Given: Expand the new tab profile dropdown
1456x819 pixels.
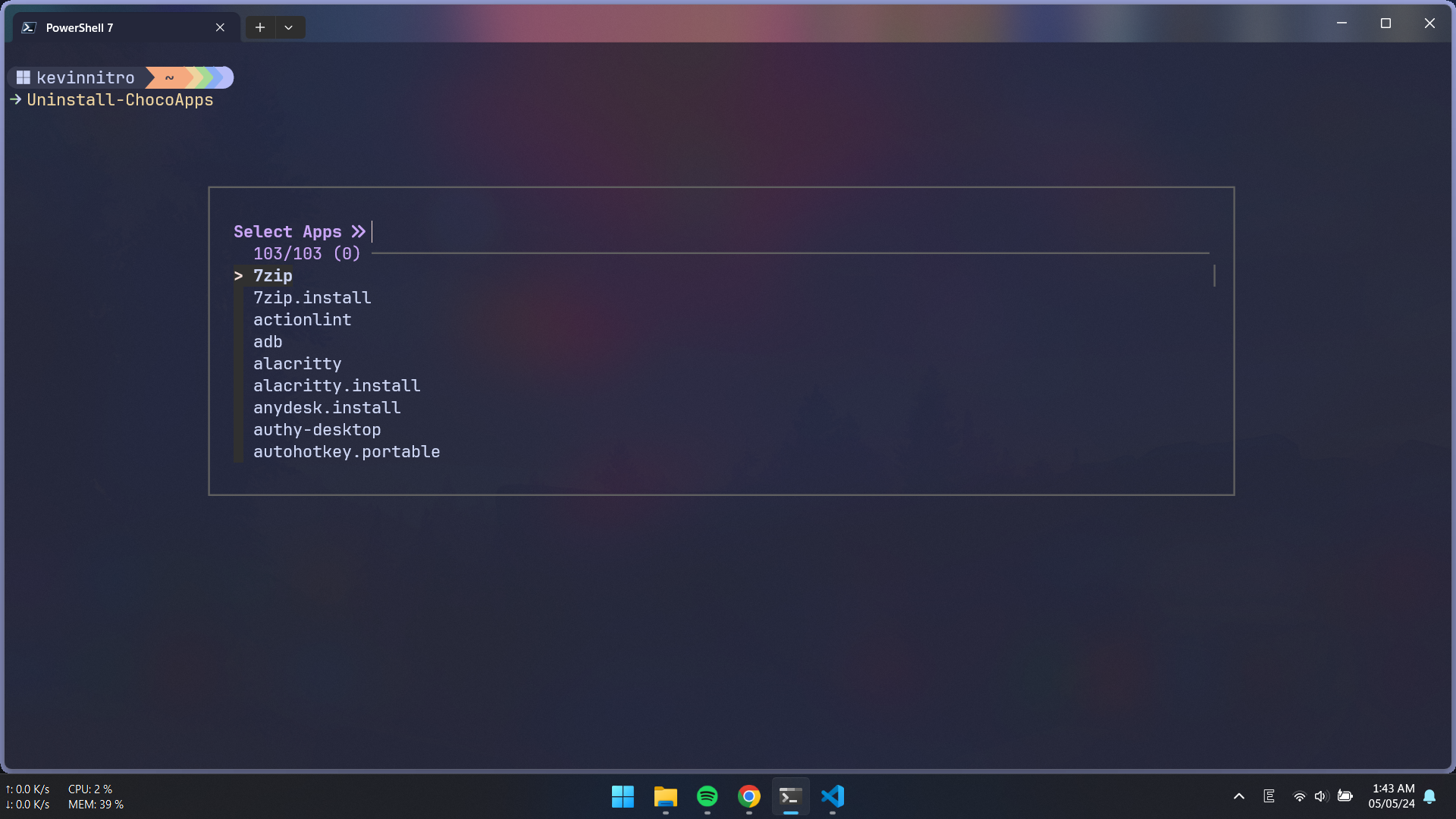Looking at the screenshot, I should pos(289,27).
